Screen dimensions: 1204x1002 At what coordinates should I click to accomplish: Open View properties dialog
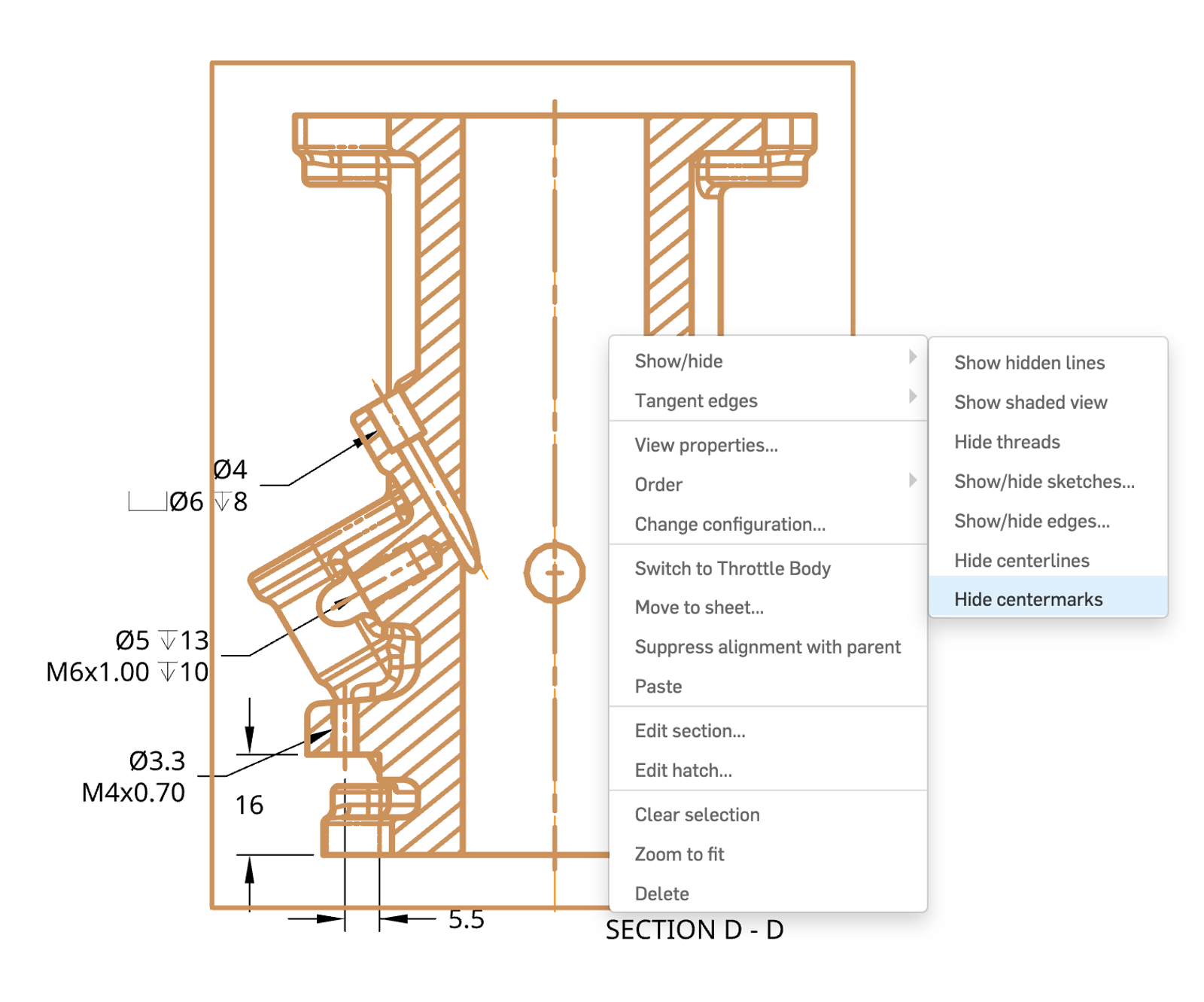point(706,445)
